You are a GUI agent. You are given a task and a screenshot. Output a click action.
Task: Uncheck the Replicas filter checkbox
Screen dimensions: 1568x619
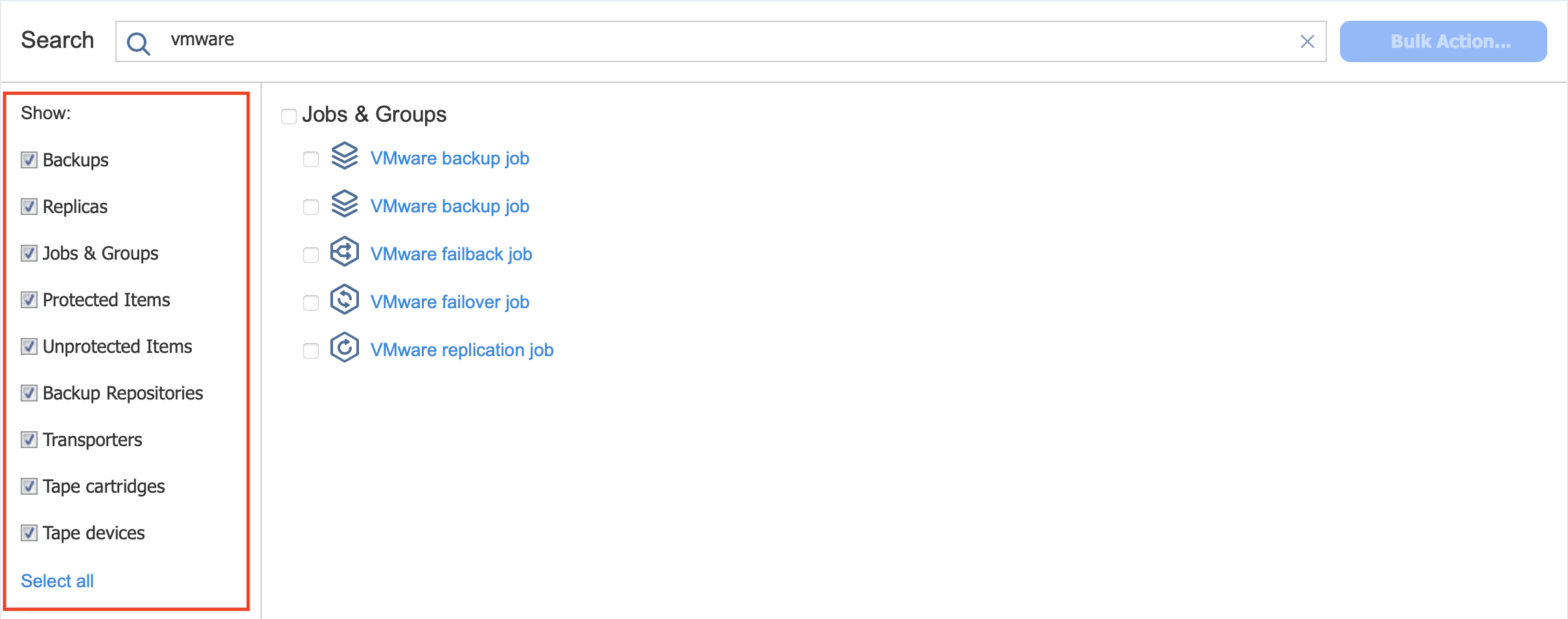click(x=29, y=207)
